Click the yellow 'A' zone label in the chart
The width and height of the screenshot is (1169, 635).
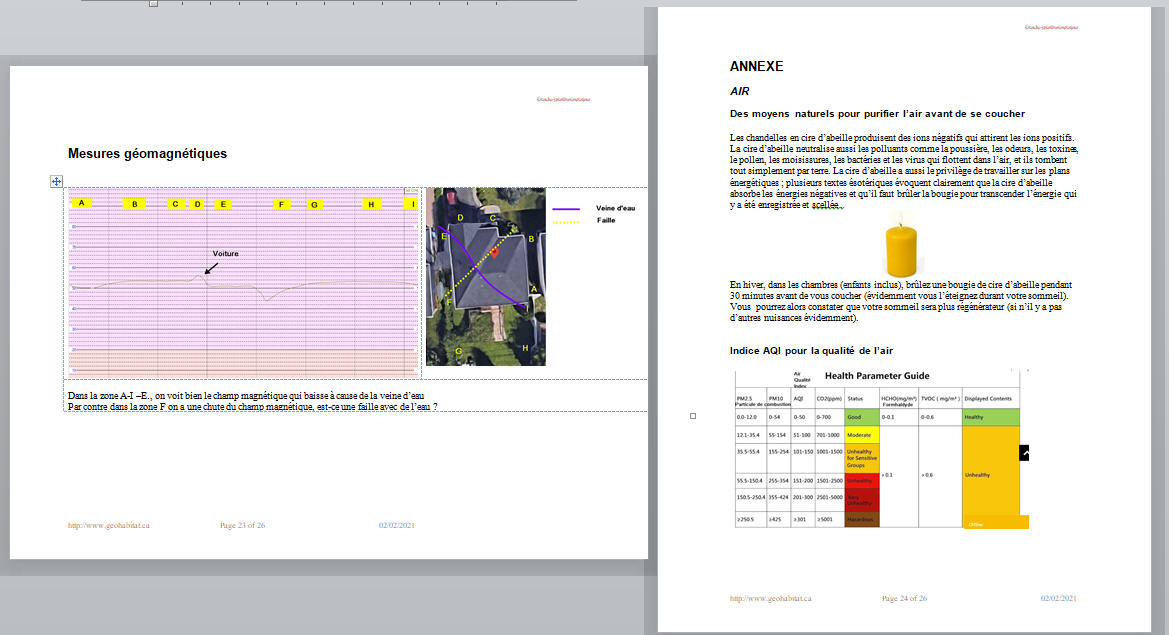[80, 203]
